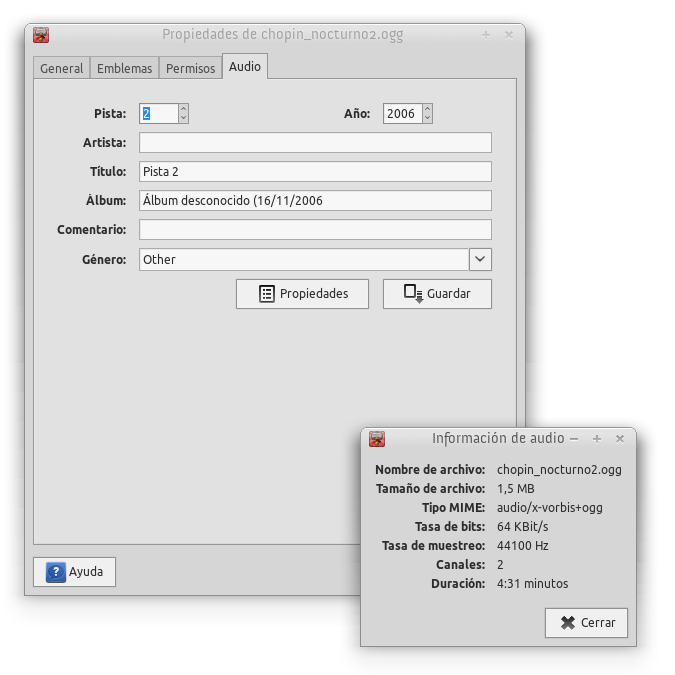Maximize the Propiedades window with plus button
Screen dimensions: 675x675
486,35
